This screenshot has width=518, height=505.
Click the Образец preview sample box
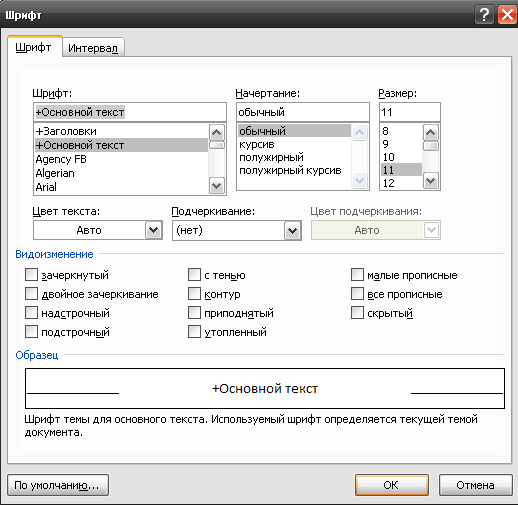[265, 388]
